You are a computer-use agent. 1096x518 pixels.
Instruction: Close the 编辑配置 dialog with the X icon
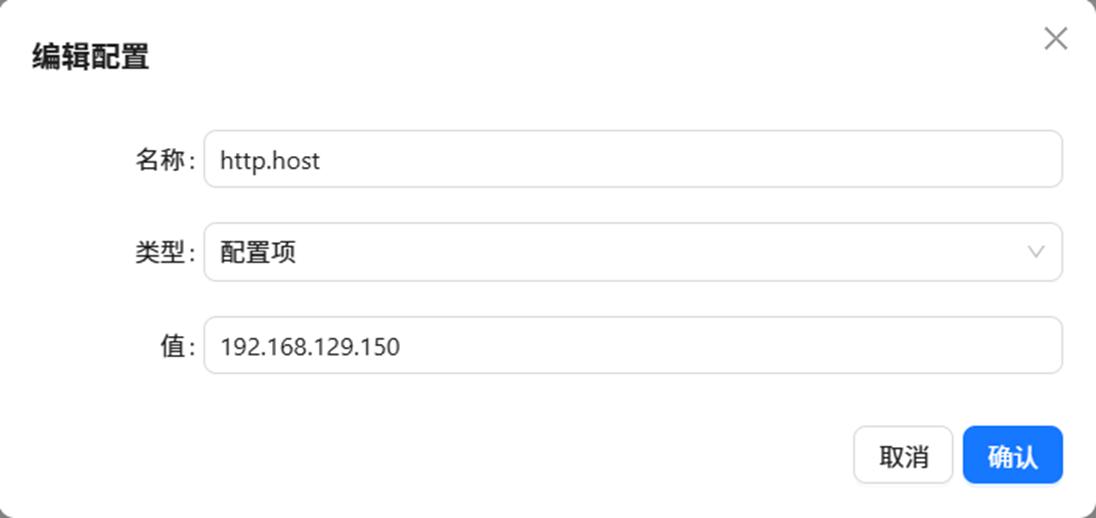(1055, 39)
